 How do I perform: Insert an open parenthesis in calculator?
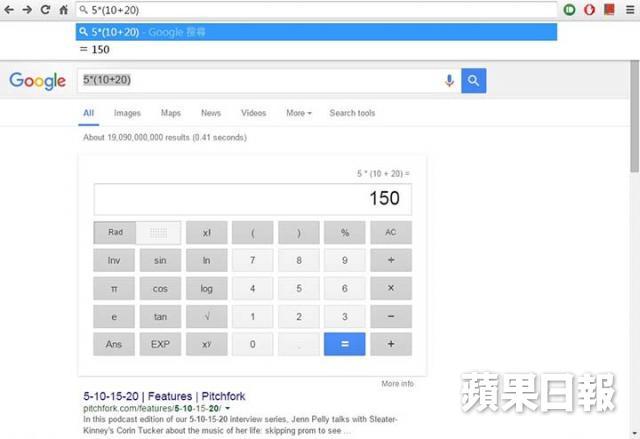pyautogui.click(x=253, y=233)
